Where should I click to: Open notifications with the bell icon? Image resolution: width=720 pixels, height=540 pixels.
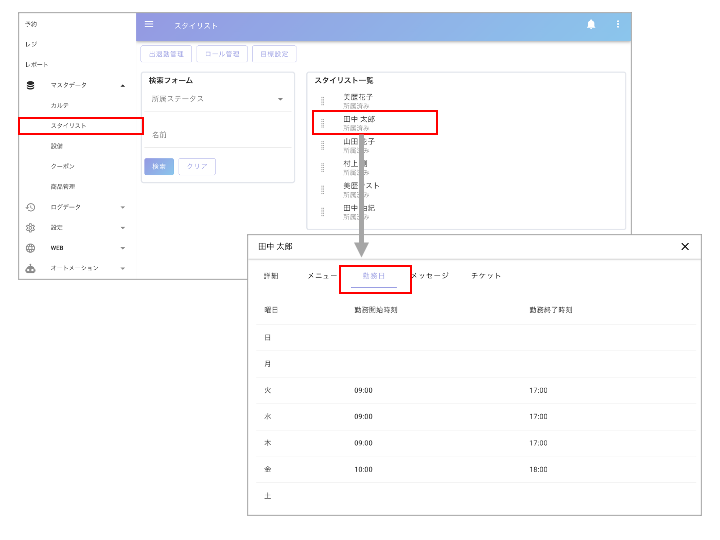point(591,24)
